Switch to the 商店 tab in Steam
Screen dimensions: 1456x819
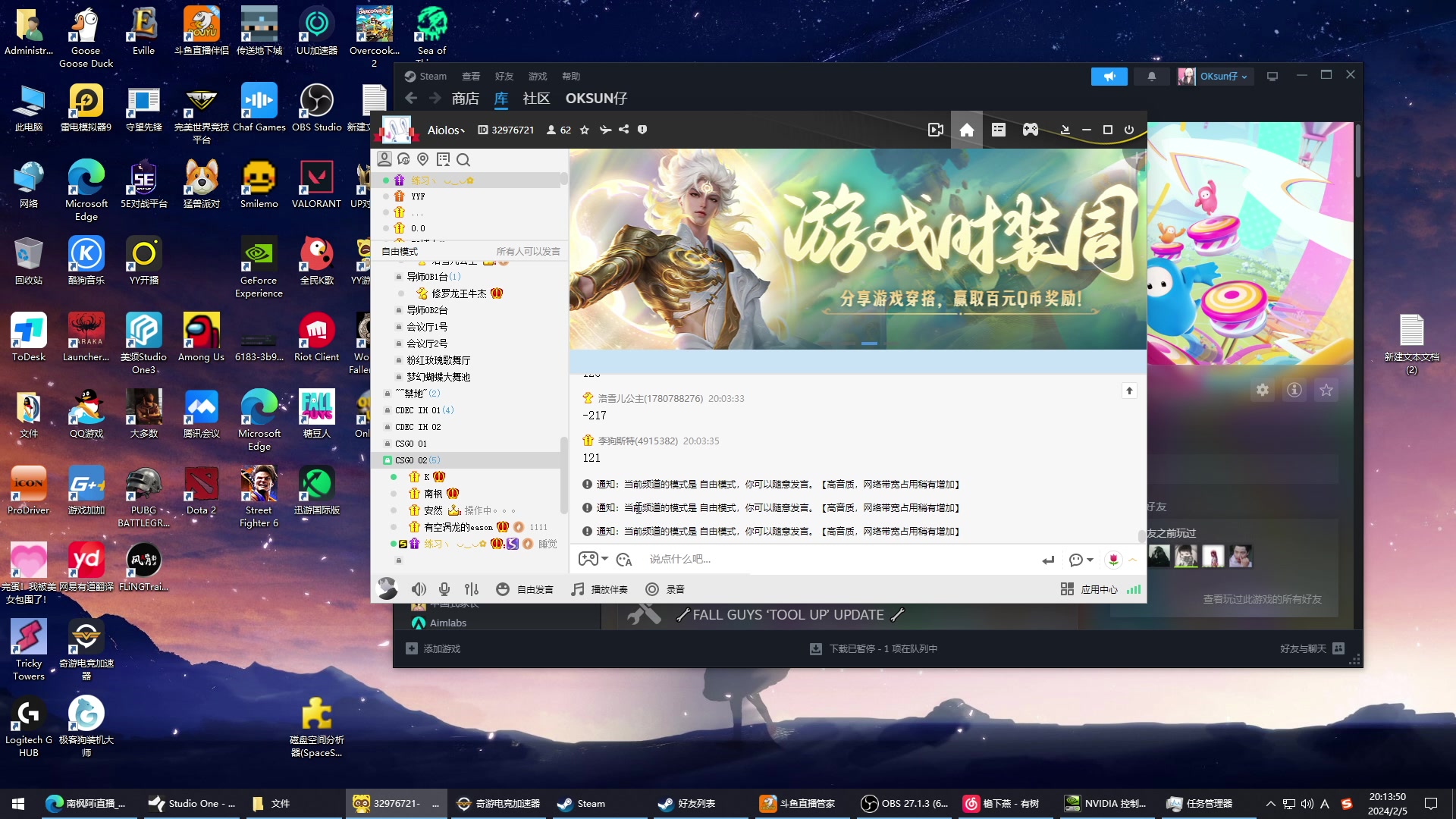(465, 99)
